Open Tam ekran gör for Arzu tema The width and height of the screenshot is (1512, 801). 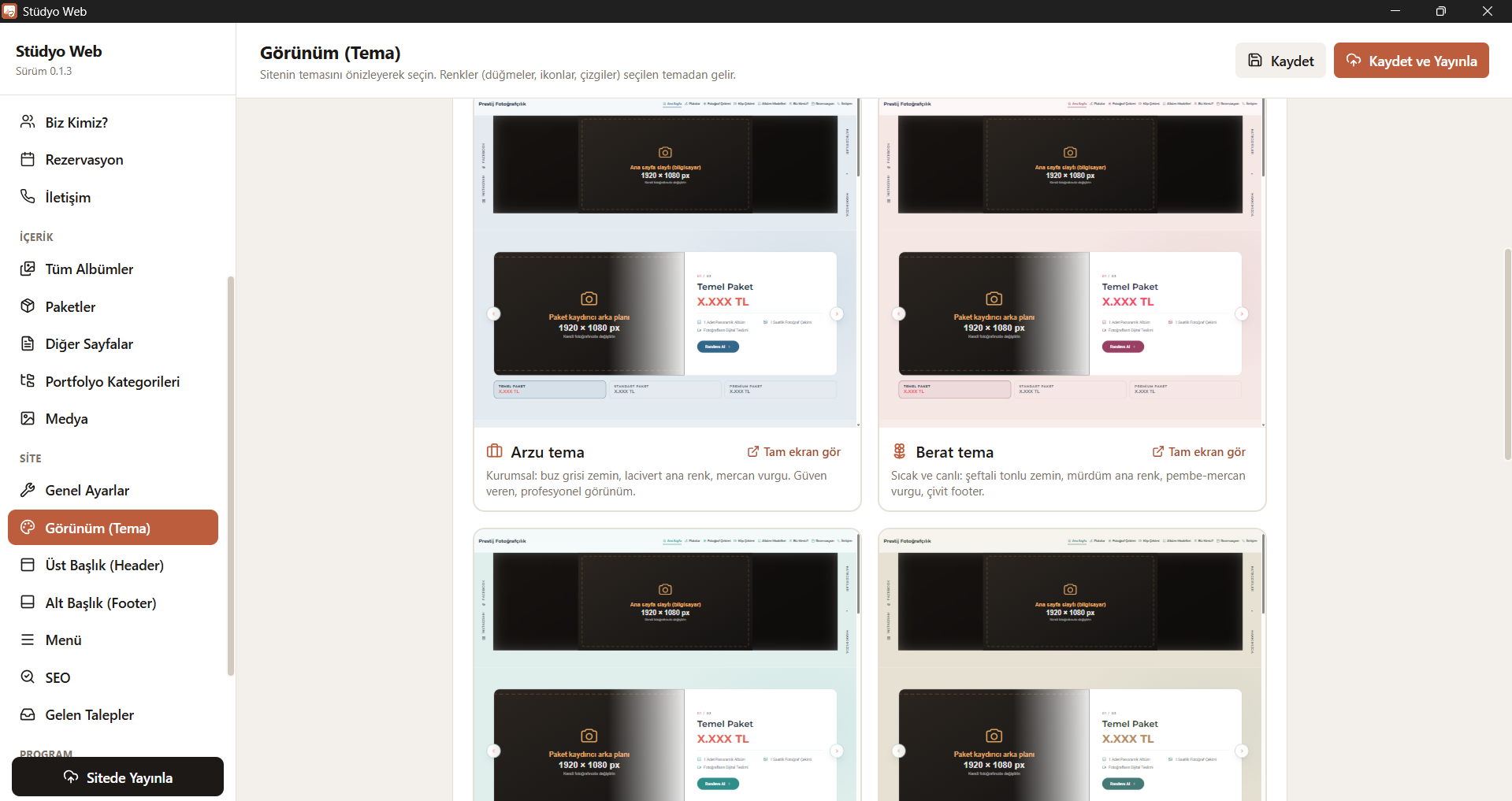point(794,452)
